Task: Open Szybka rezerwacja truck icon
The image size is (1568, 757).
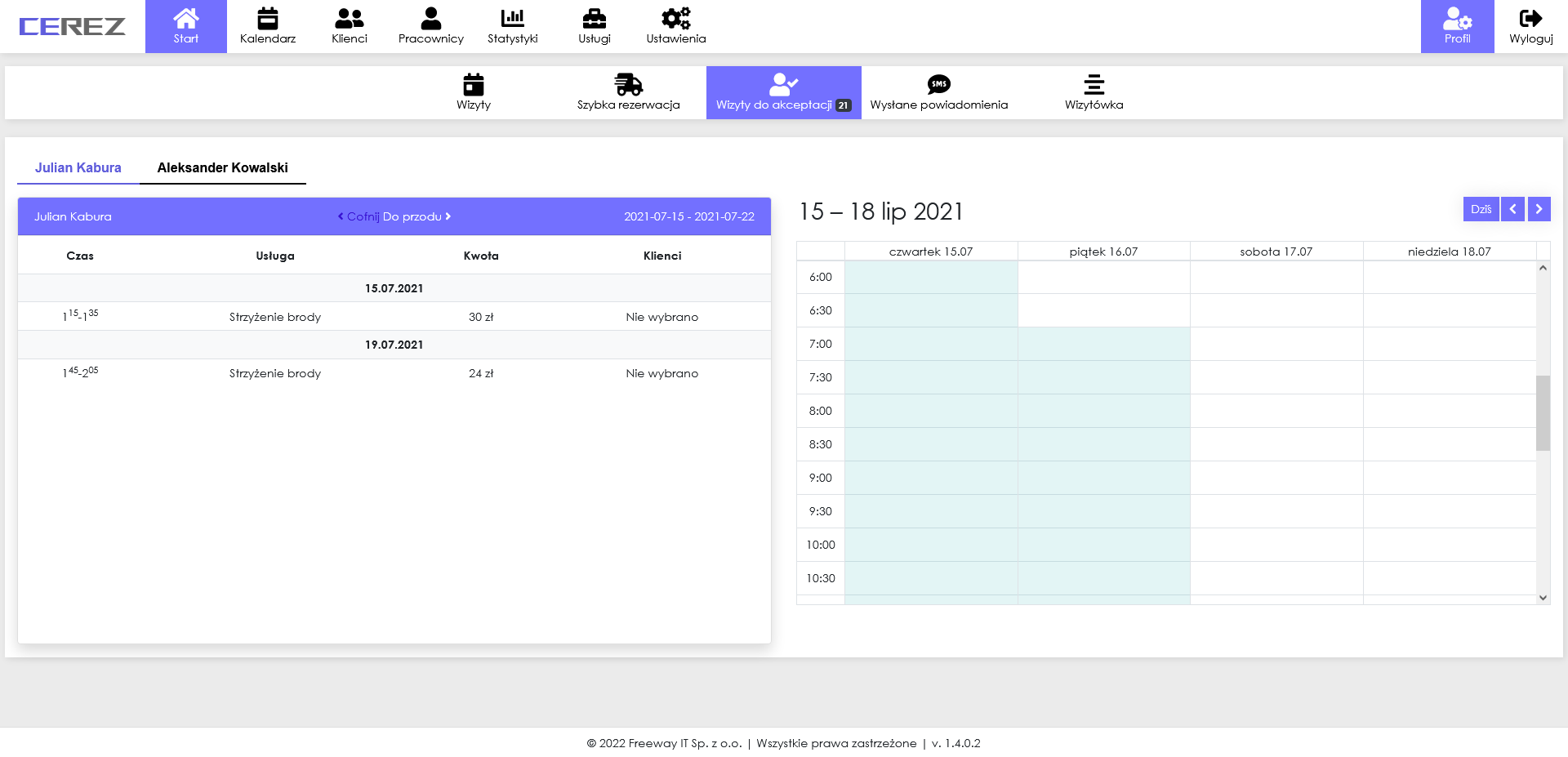Action: 628,85
